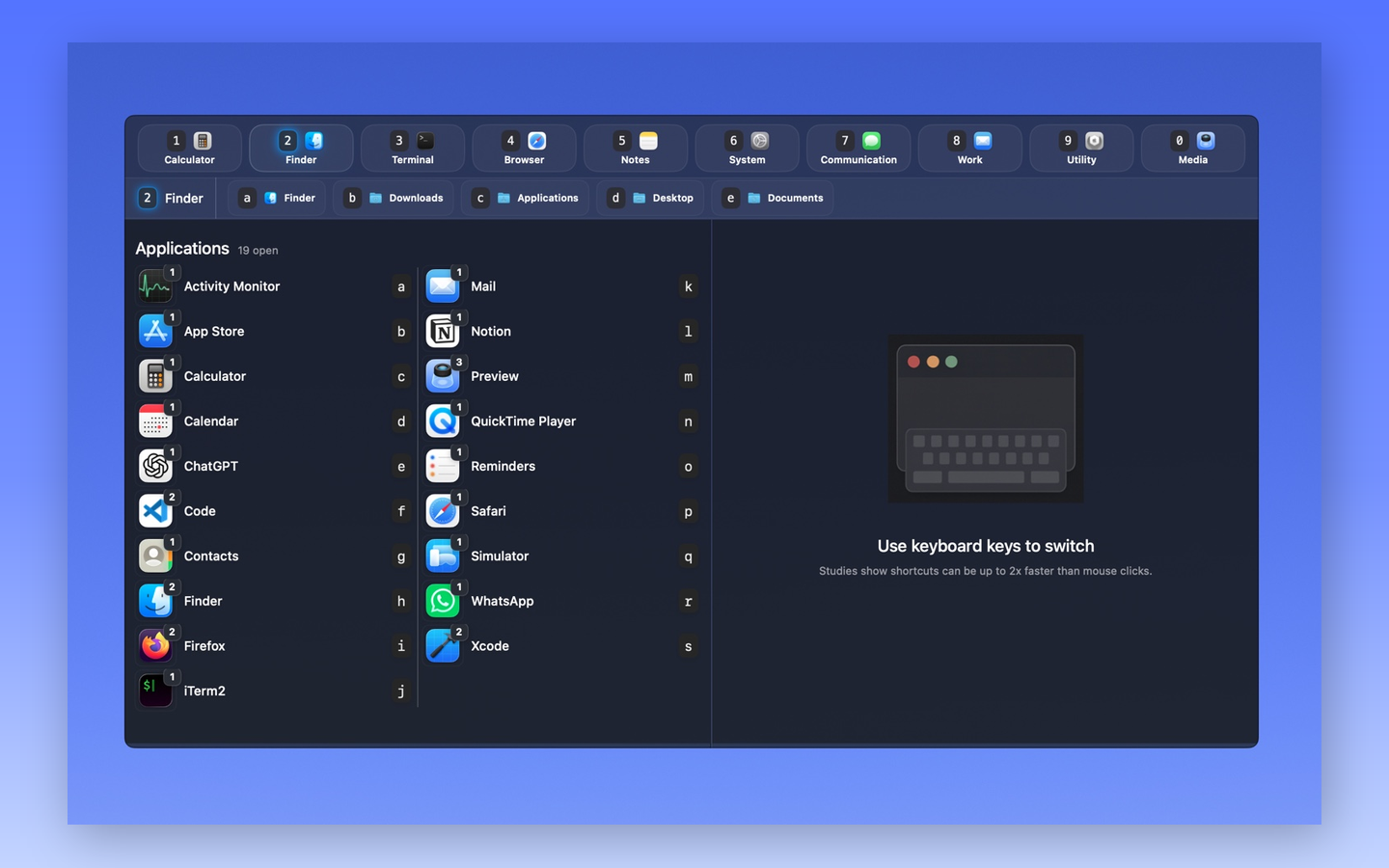This screenshot has width=1389, height=868.
Task: Click the shortcut key a beside Activity Monitor
Action: (401, 286)
